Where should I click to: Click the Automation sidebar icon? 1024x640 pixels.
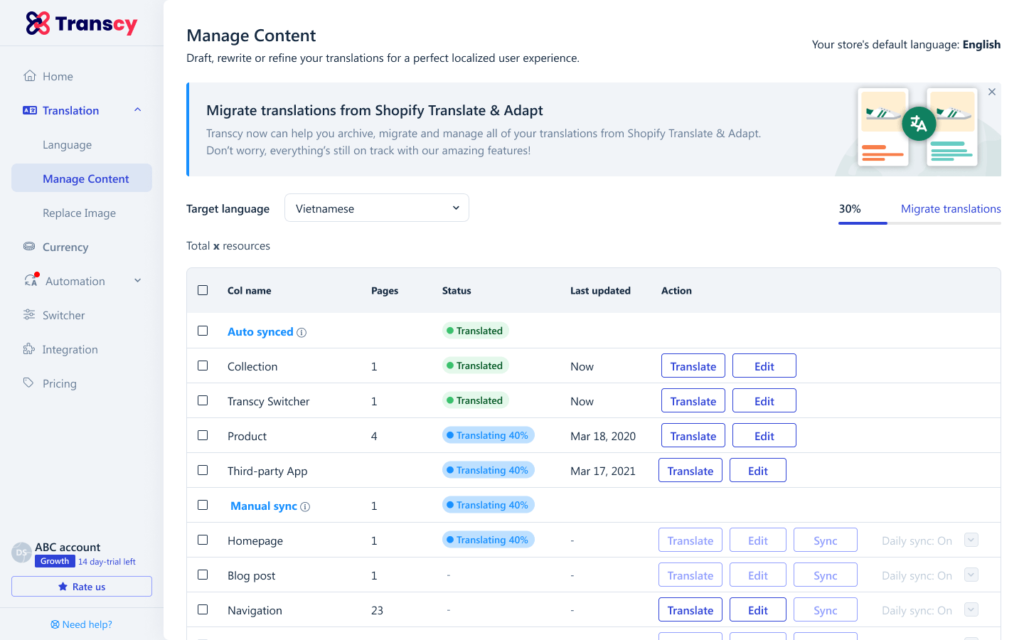pyautogui.click(x=31, y=280)
